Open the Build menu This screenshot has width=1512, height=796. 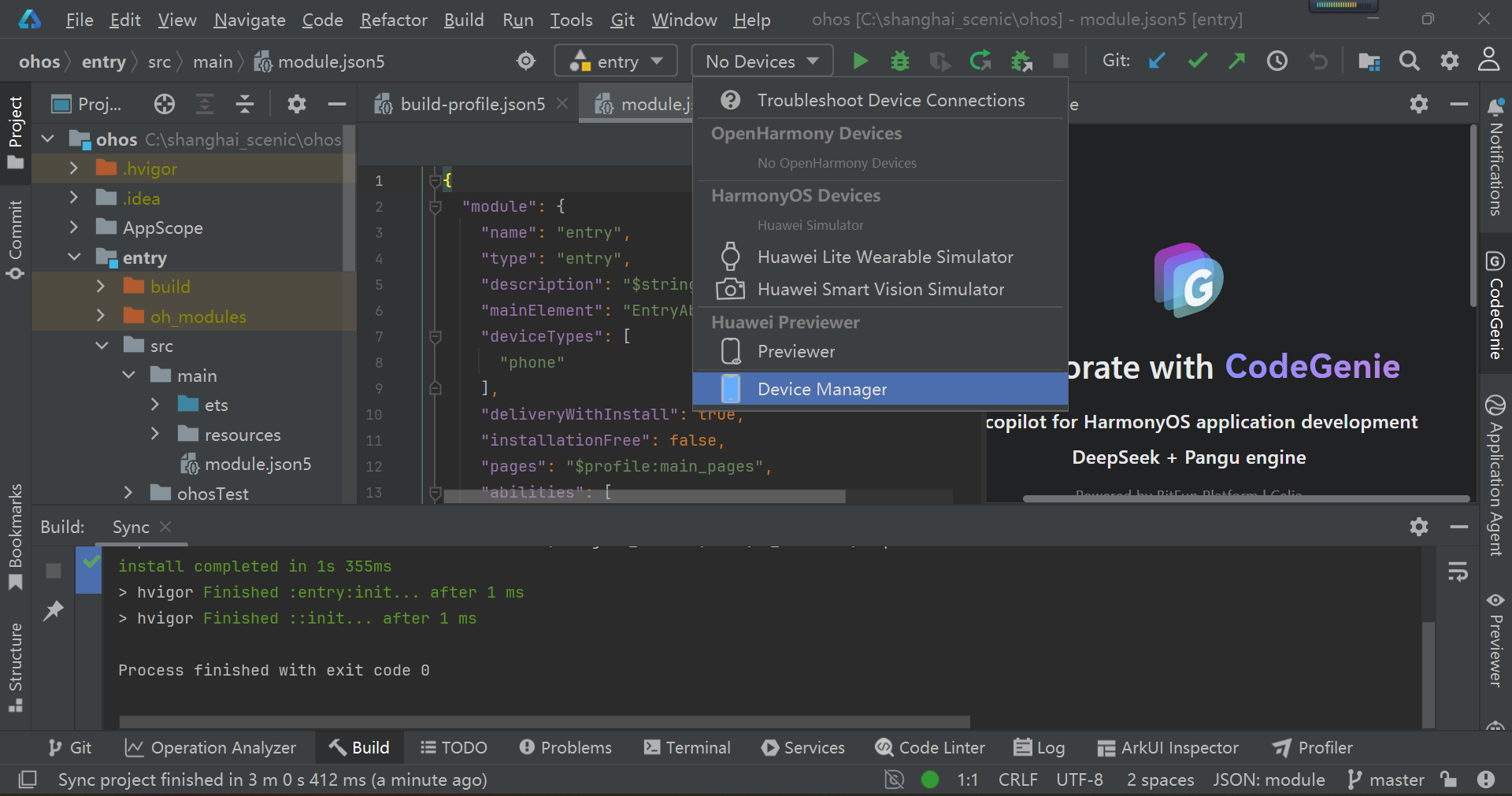pyautogui.click(x=464, y=20)
